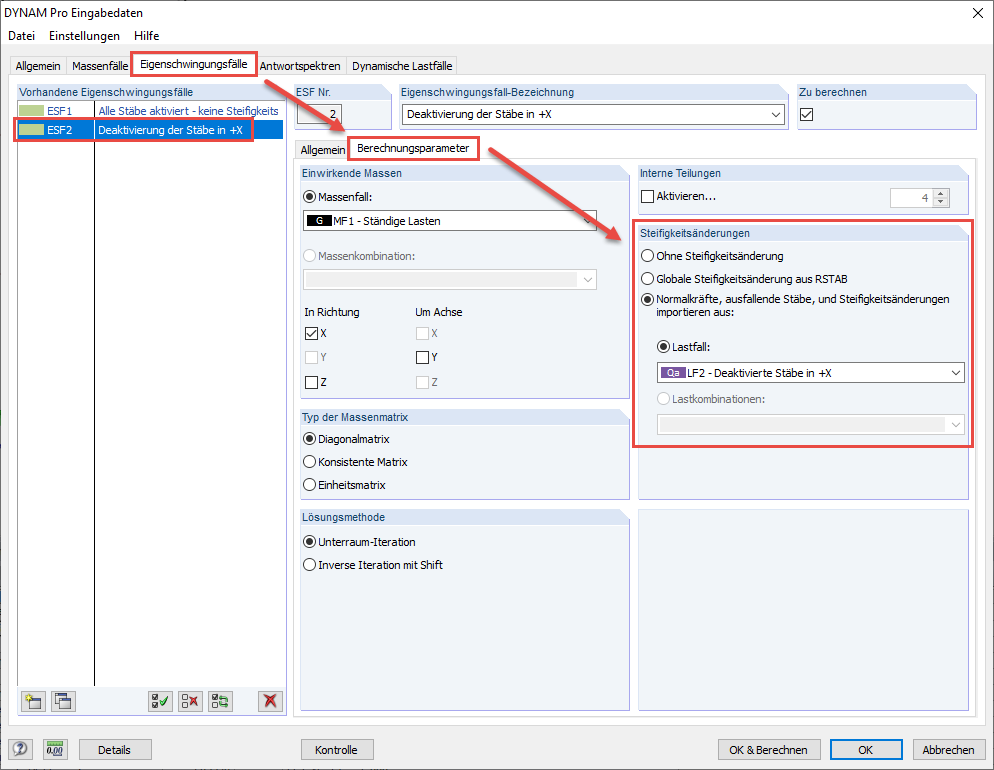Select Einheitsmatrix radio button
The height and width of the screenshot is (770, 994).
[309, 485]
